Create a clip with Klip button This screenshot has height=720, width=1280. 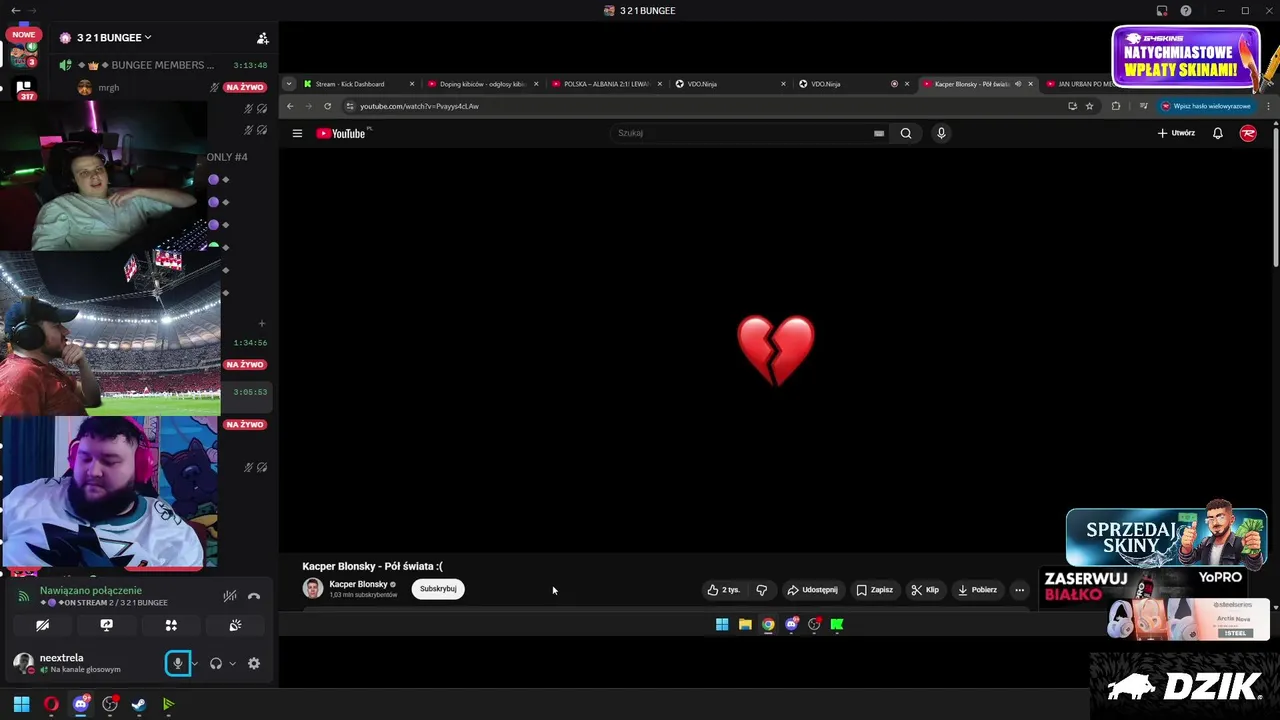925,590
